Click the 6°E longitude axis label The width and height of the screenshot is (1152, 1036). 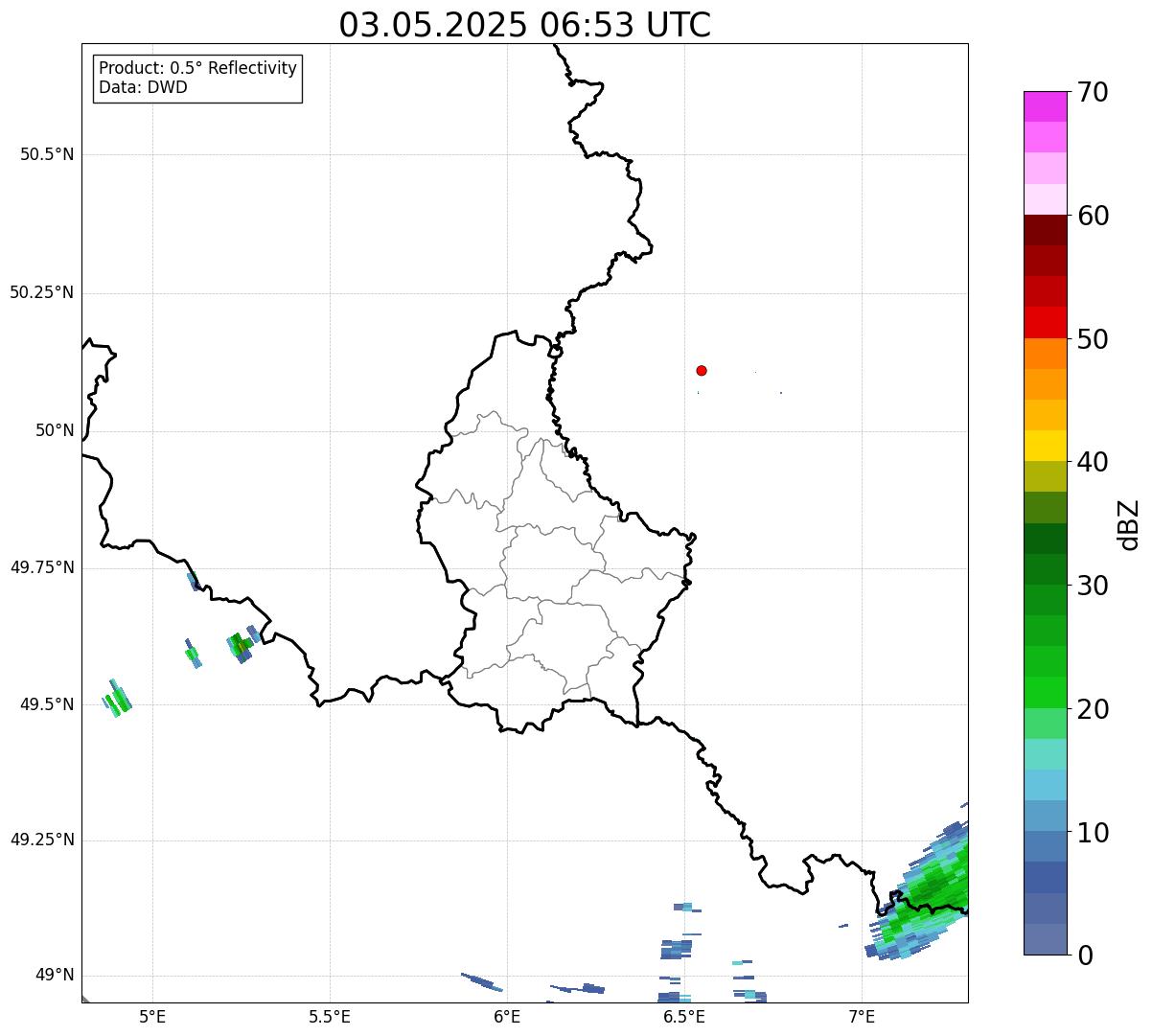click(x=507, y=1016)
